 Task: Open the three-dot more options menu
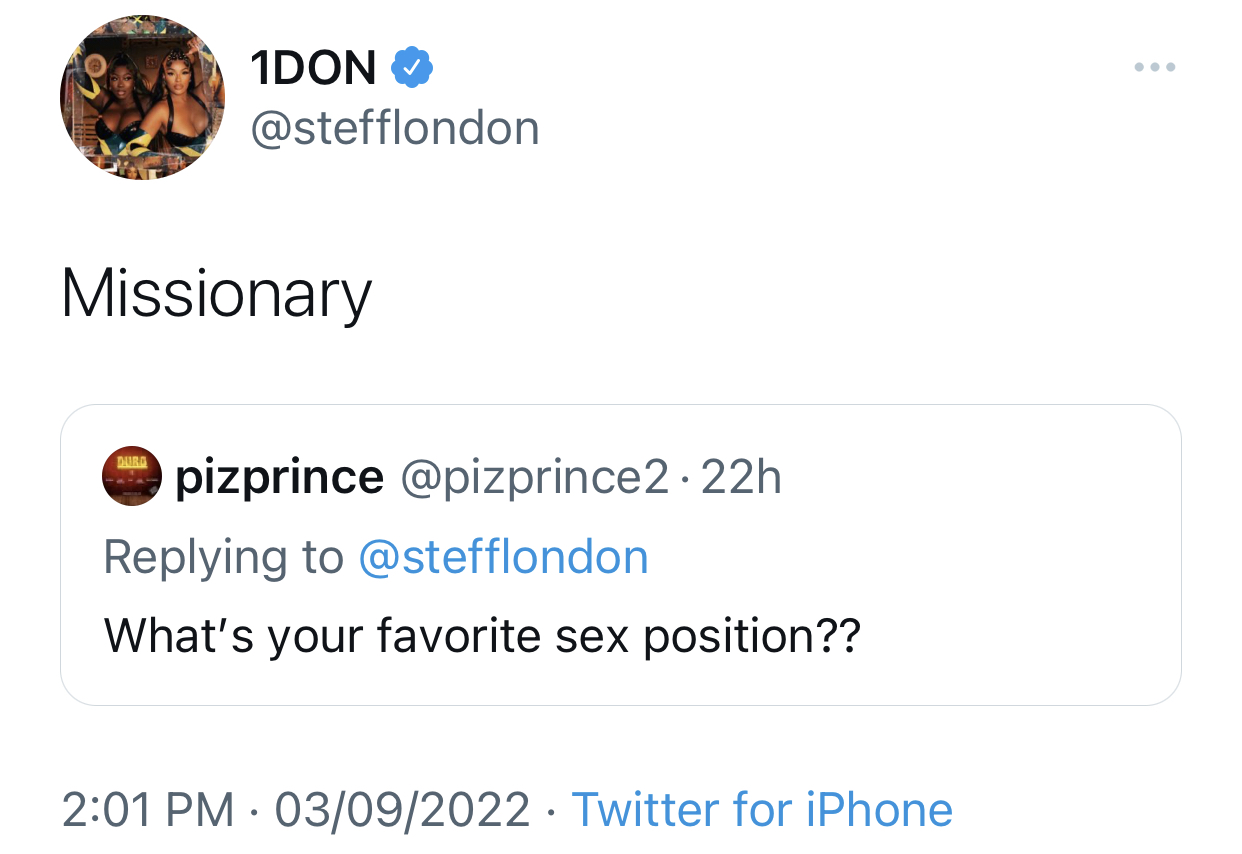[x=1155, y=68]
